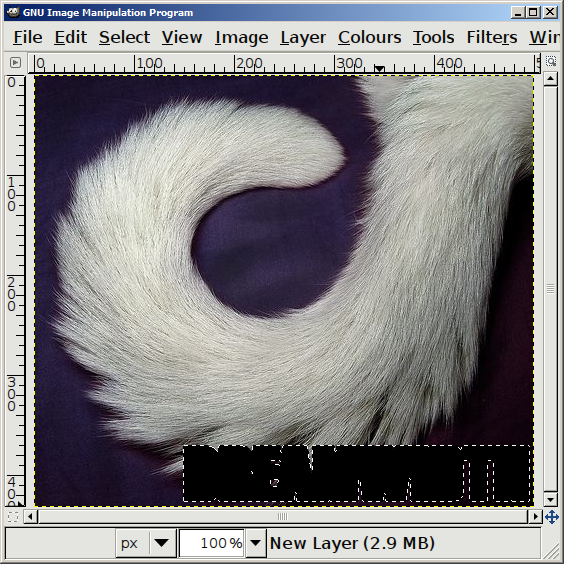Click the horizontal scrollbar right arrow
564x564 pixels.
tap(535, 517)
